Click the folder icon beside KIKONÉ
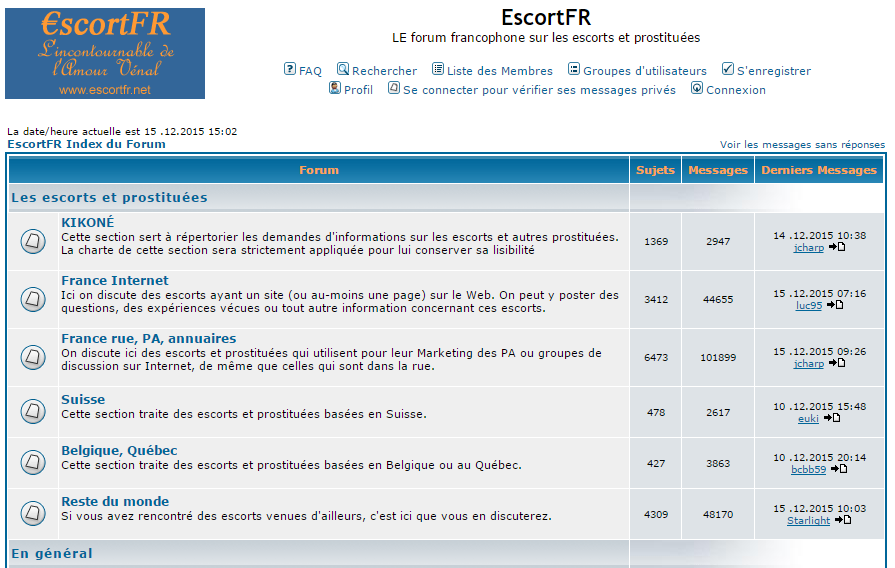Image resolution: width=895 pixels, height=568 pixels. (x=33, y=241)
